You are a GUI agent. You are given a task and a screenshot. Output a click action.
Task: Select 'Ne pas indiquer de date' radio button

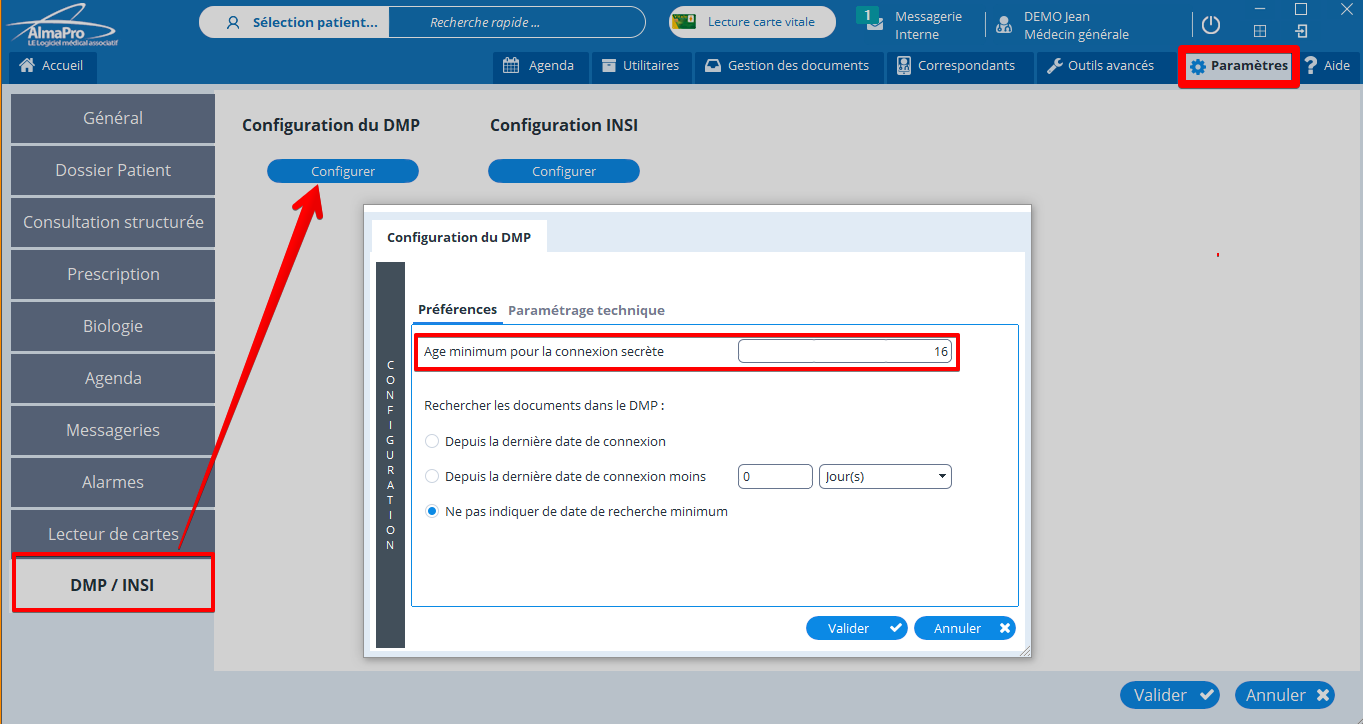432,511
